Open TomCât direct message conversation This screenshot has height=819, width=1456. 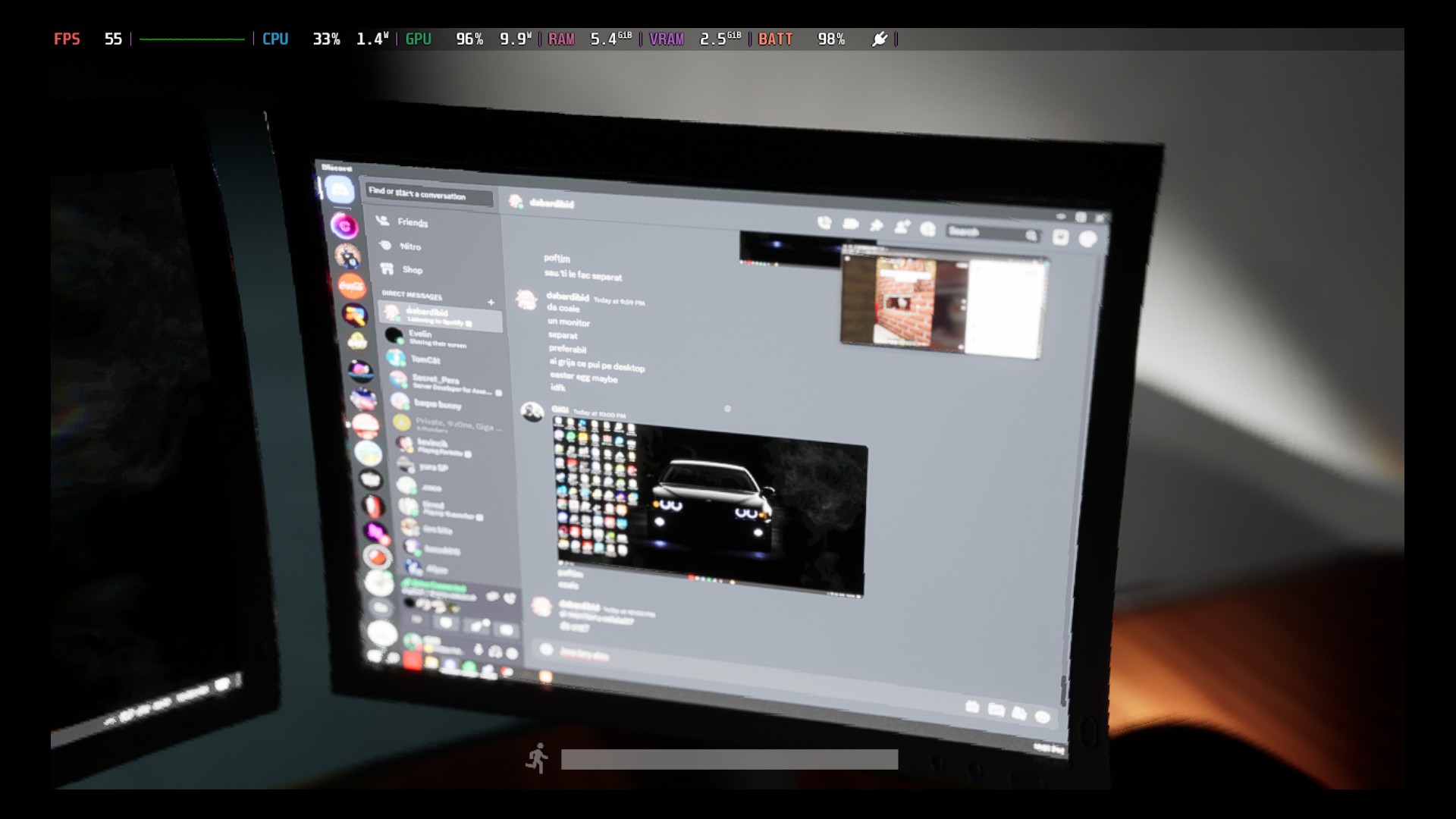click(x=425, y=360)
